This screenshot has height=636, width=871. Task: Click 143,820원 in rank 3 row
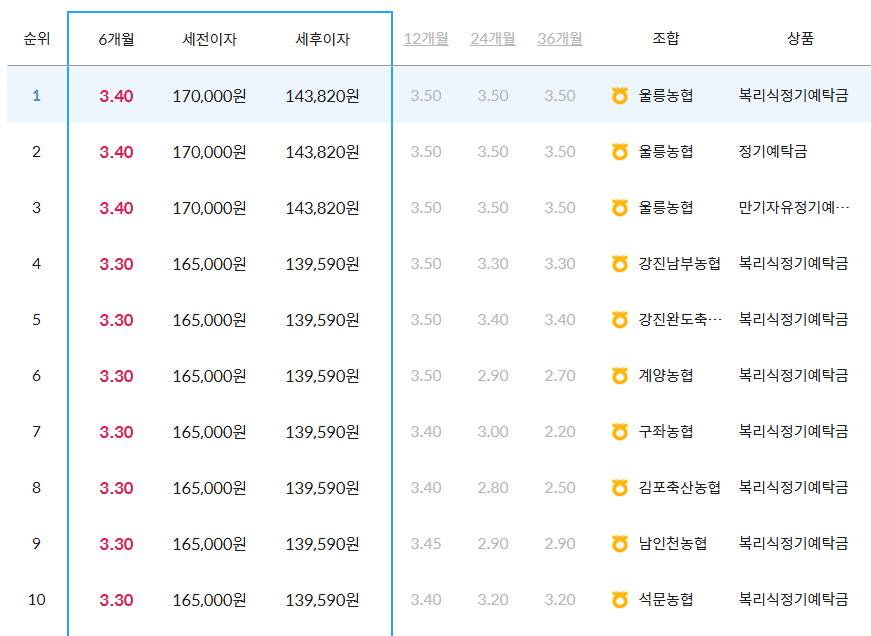pyautogui.click(x=322, y=208)
